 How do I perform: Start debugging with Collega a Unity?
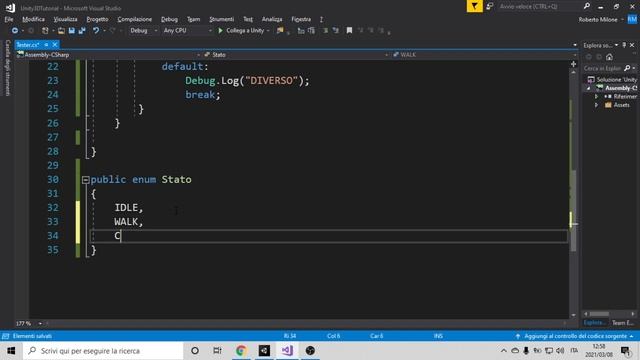[241, 31]
